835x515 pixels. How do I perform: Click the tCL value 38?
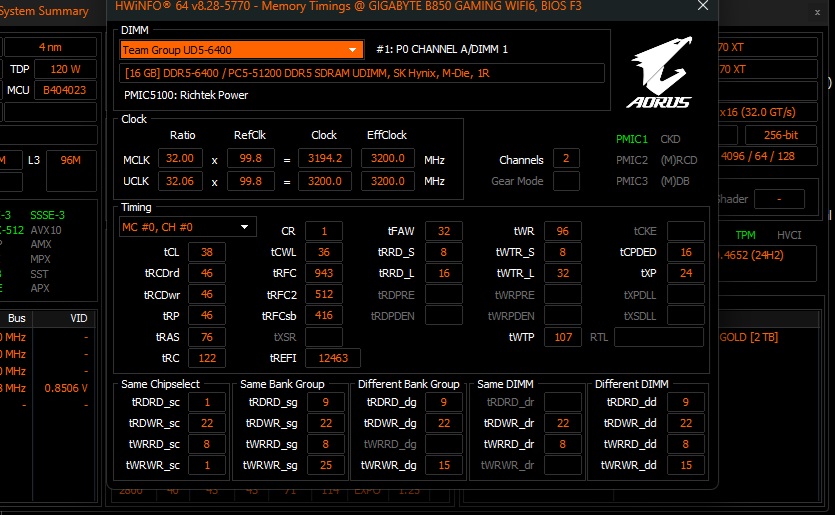[x=207, y=252]
